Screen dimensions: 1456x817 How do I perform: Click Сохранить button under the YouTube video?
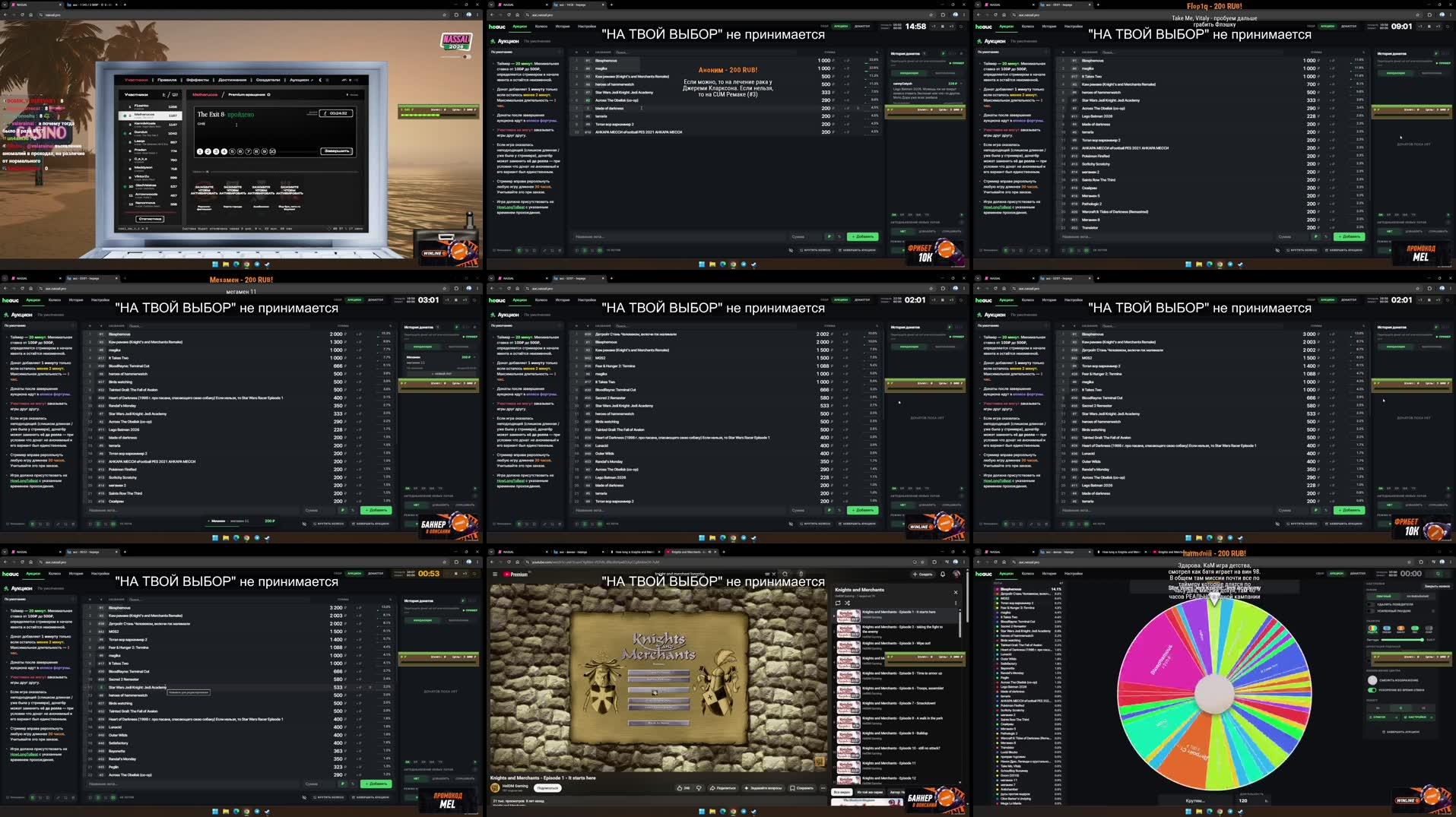point(801,788)
